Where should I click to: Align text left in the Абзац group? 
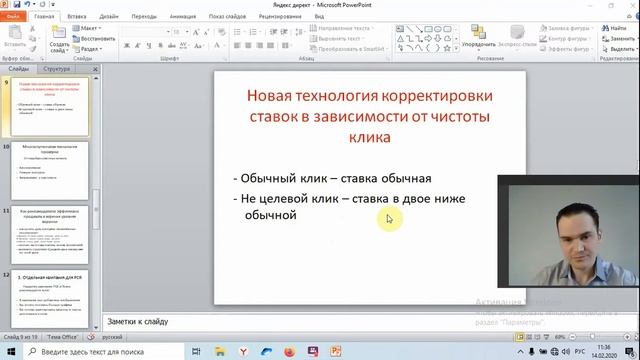(237, 45)
